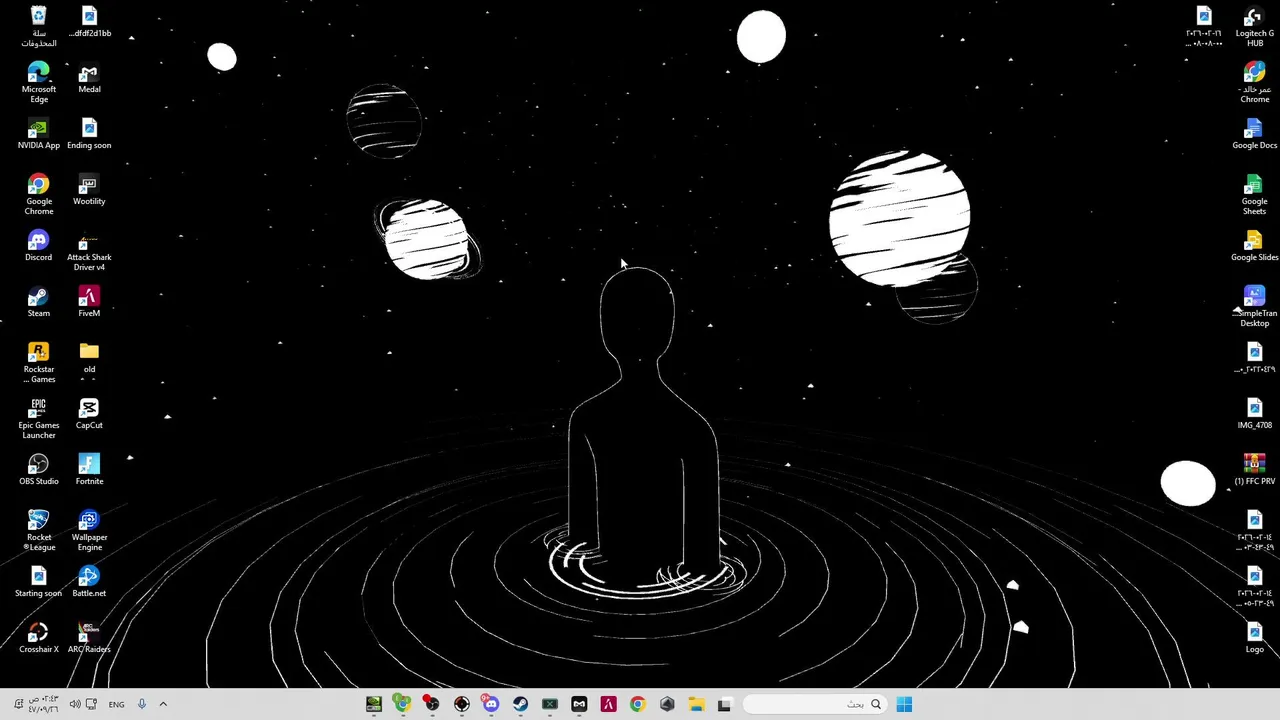Open Logitech G HUB shortcut
Viewport: 1280px width, 720px height.
(1254, 26)
